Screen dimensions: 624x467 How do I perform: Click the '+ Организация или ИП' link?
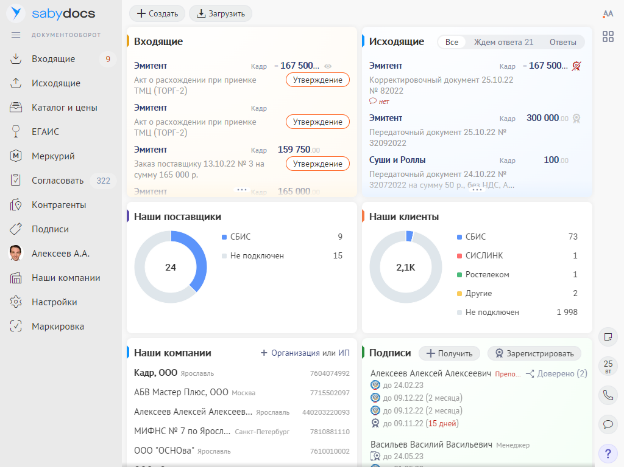[x=305, y=353]
